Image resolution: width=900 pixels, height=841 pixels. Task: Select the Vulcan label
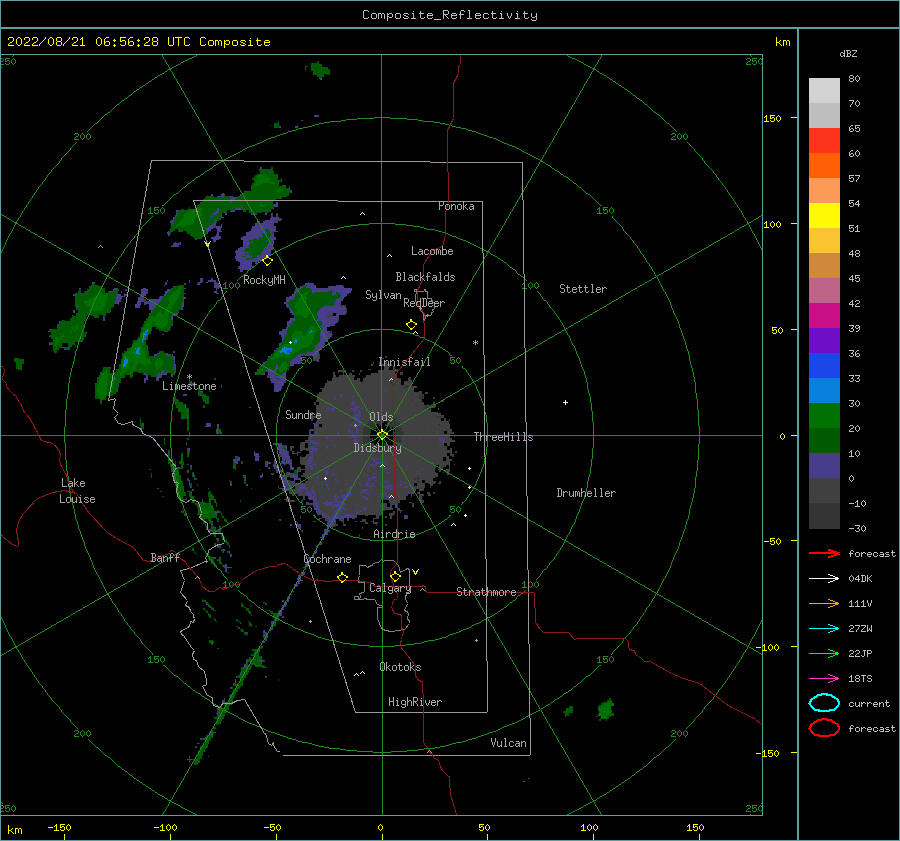pos(509,743)
